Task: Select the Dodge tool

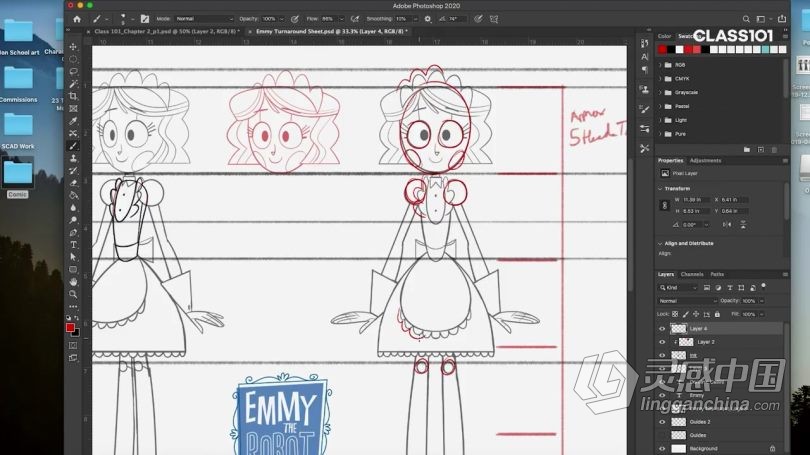Action: click(x=73, y=220)
